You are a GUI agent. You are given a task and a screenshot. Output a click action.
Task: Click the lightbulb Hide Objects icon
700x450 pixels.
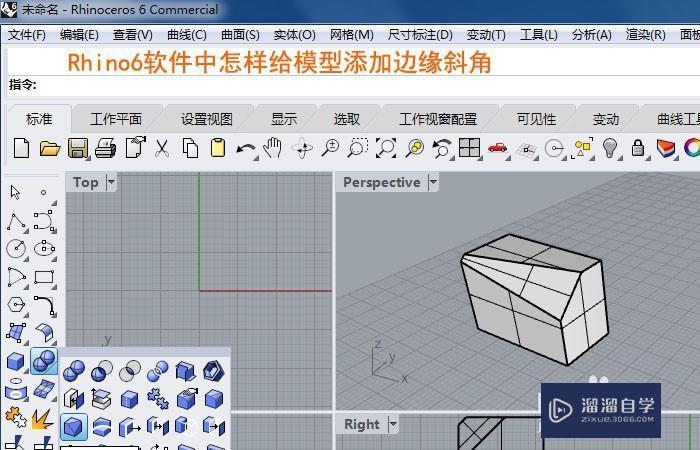click(x=610, y=148)
